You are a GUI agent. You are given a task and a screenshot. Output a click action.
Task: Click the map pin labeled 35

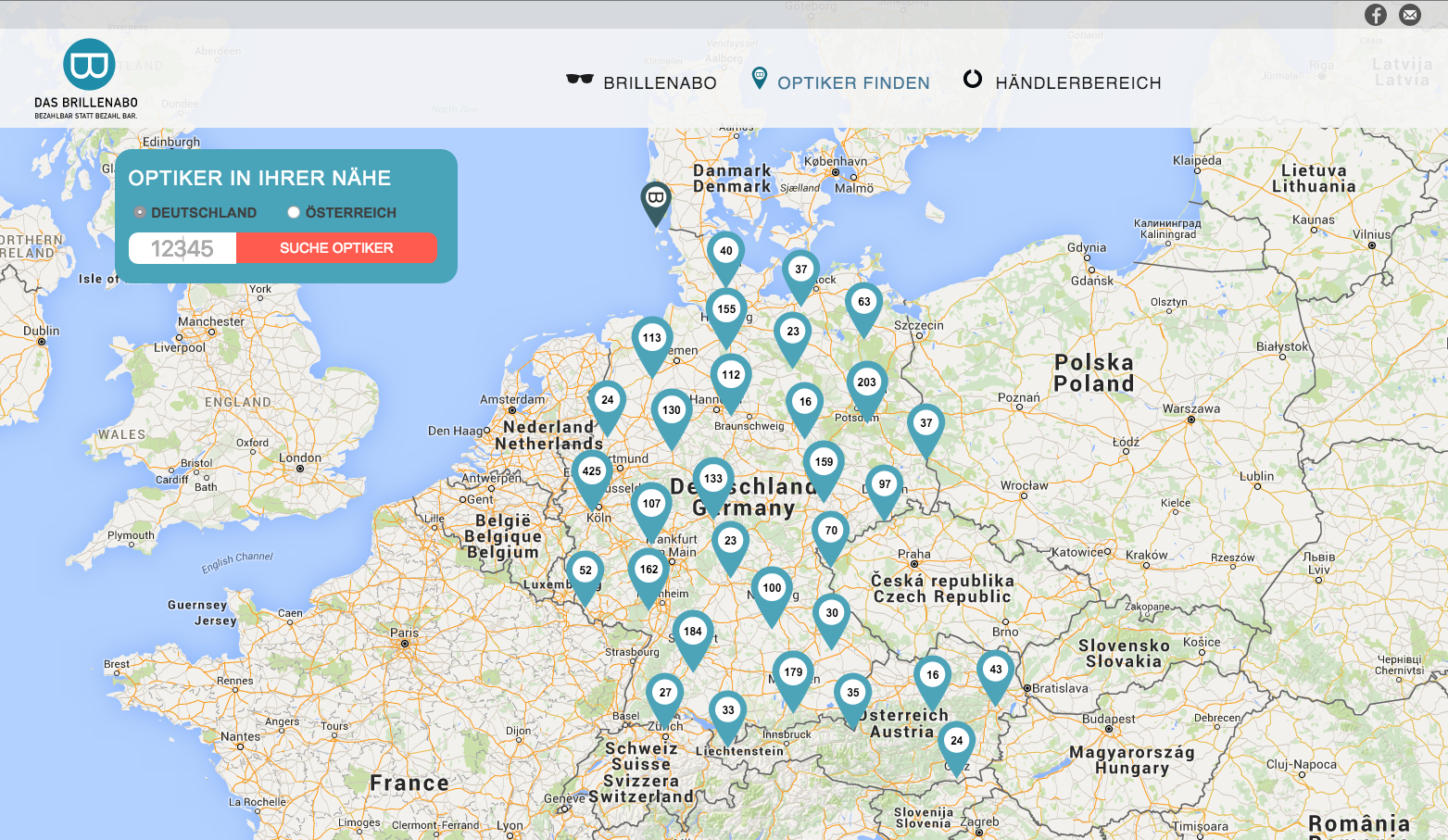click(853, 701)
